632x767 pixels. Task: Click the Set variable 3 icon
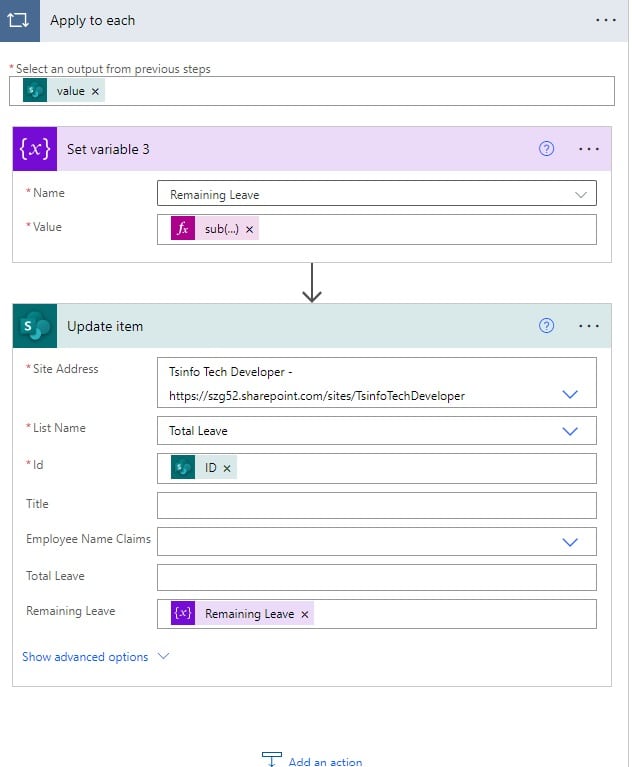tap(35, 149)
